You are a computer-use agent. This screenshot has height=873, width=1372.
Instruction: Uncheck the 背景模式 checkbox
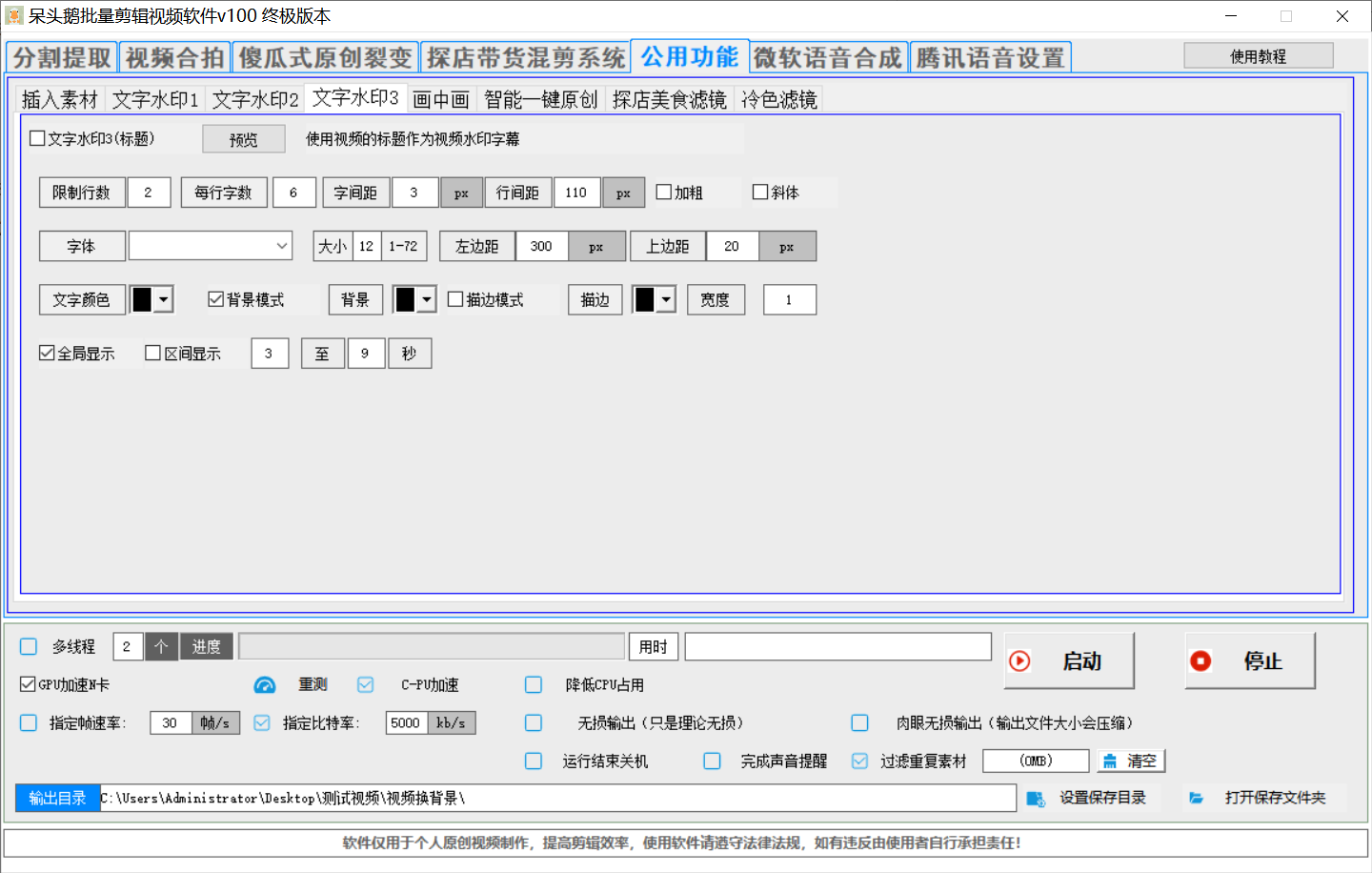click(216, 299)
